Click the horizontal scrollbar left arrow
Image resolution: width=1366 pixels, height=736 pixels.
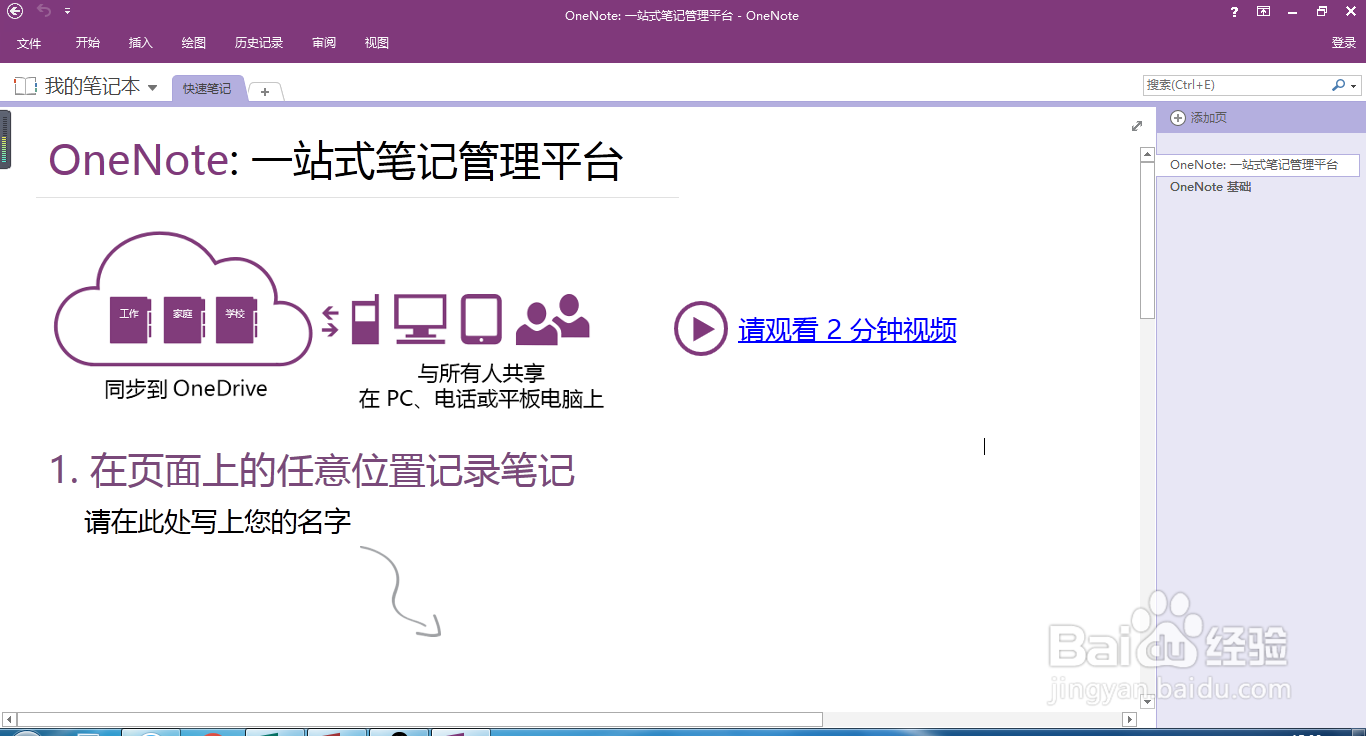tap(9, 719)
